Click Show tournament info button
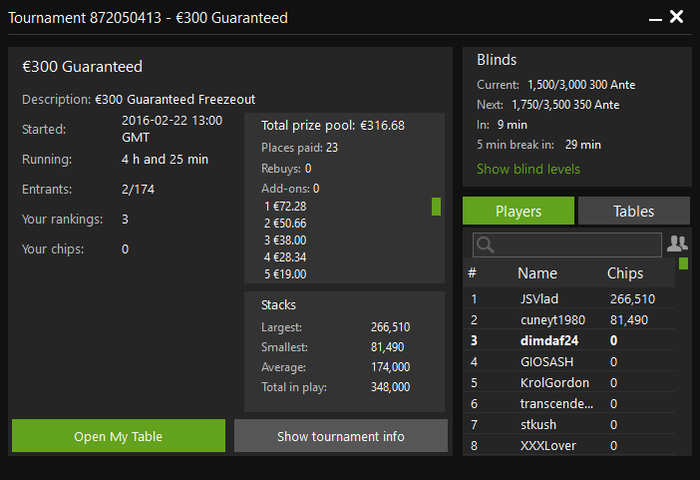 [340, 436]
